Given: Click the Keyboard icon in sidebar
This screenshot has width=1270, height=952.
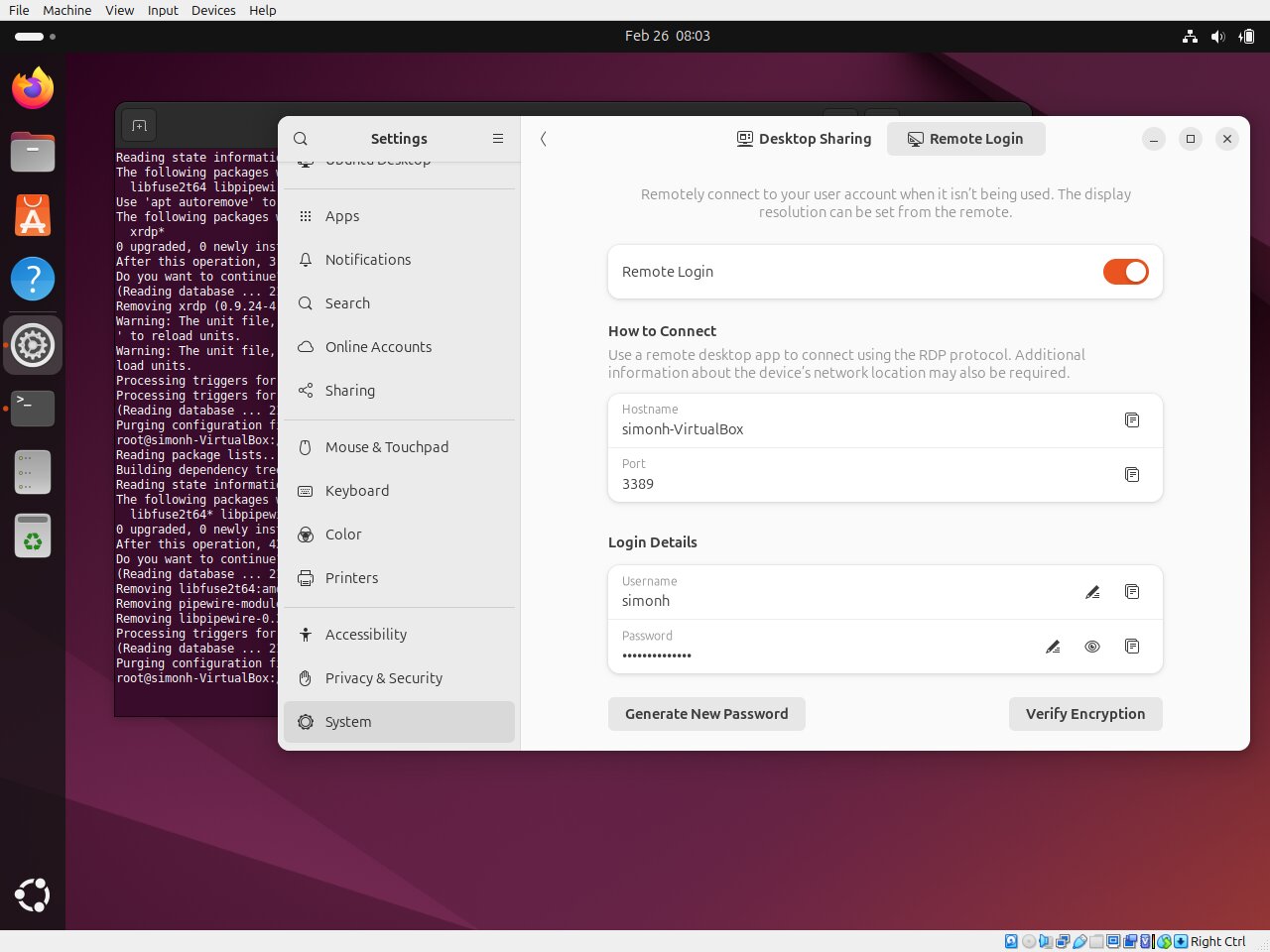Looking at the screenshot, I should point(306,491).
